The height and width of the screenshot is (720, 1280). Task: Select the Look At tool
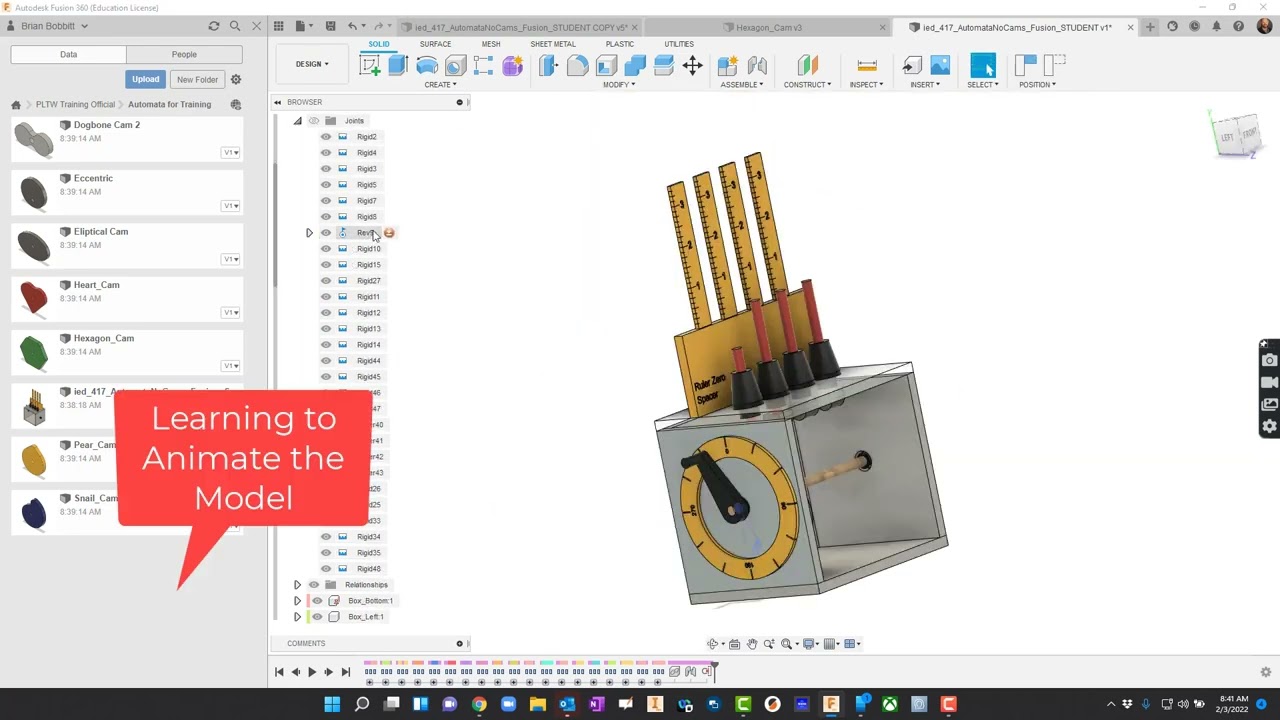[734, 644]
